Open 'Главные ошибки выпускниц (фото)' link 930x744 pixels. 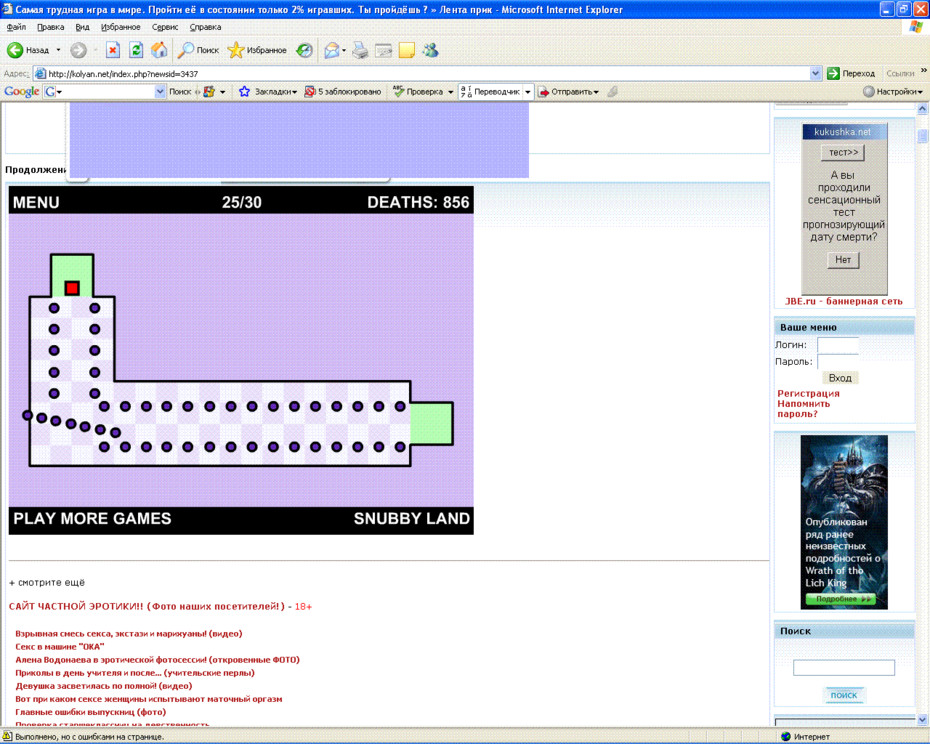coord(90,712)
